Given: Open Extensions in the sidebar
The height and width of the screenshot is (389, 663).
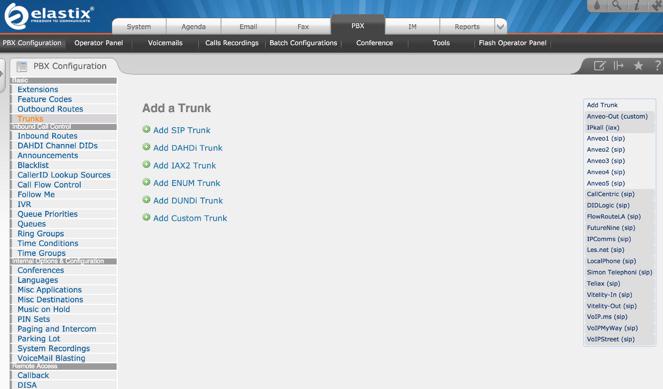Looking at the screenshot, I should 38,89.
